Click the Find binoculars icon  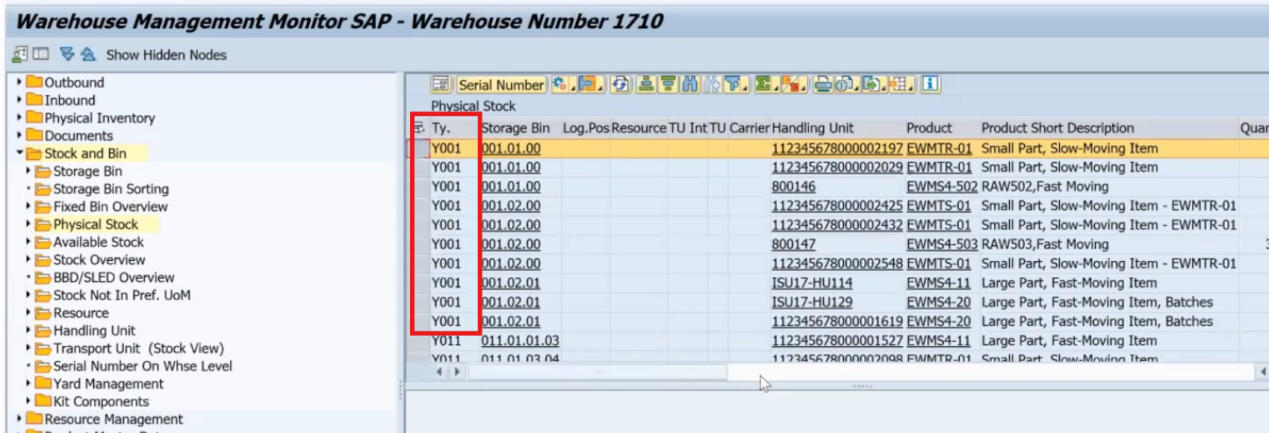click(689, 85)
